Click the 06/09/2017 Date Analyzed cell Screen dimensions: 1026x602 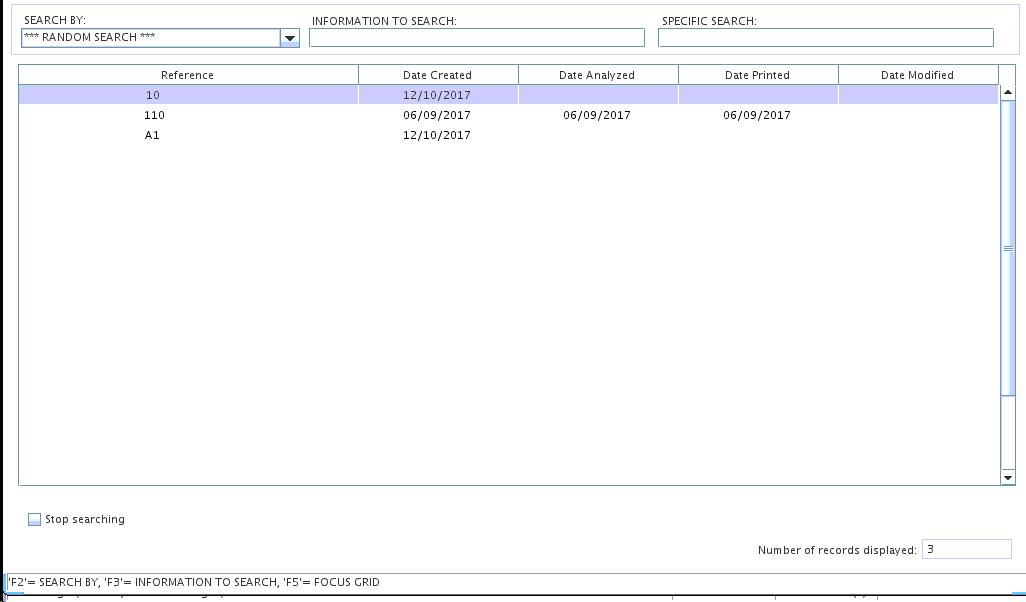[597, 115]
